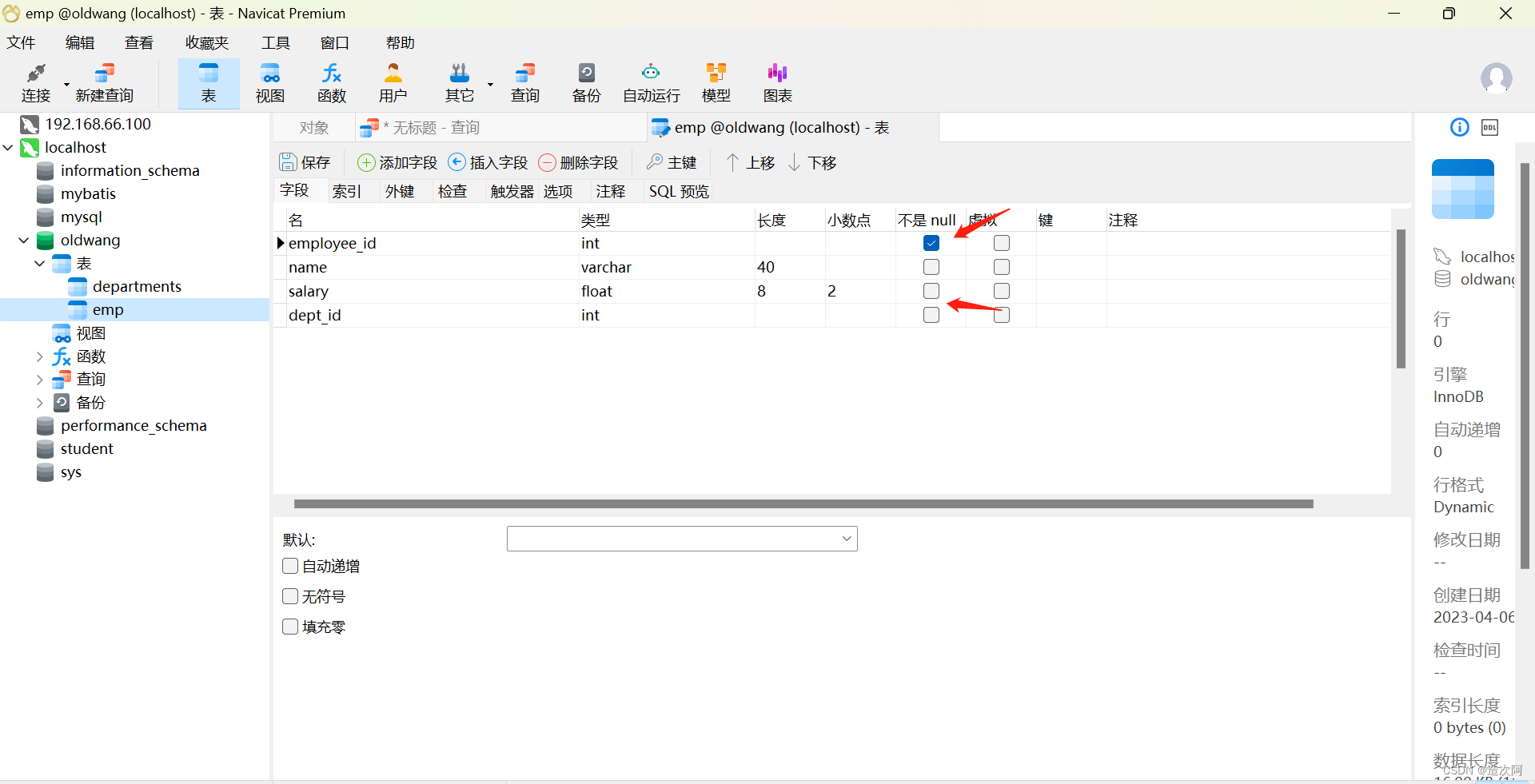Select the mybatis database

click(x=88, y=193)
